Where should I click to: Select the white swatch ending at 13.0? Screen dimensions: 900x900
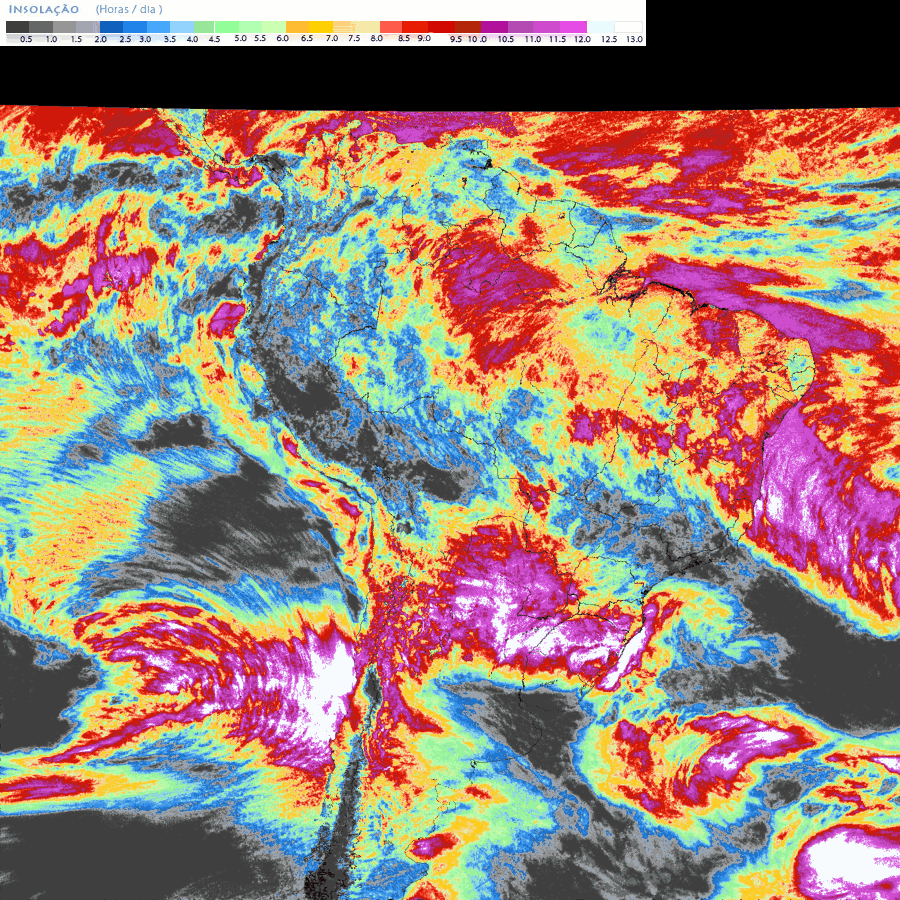point(628,27)
